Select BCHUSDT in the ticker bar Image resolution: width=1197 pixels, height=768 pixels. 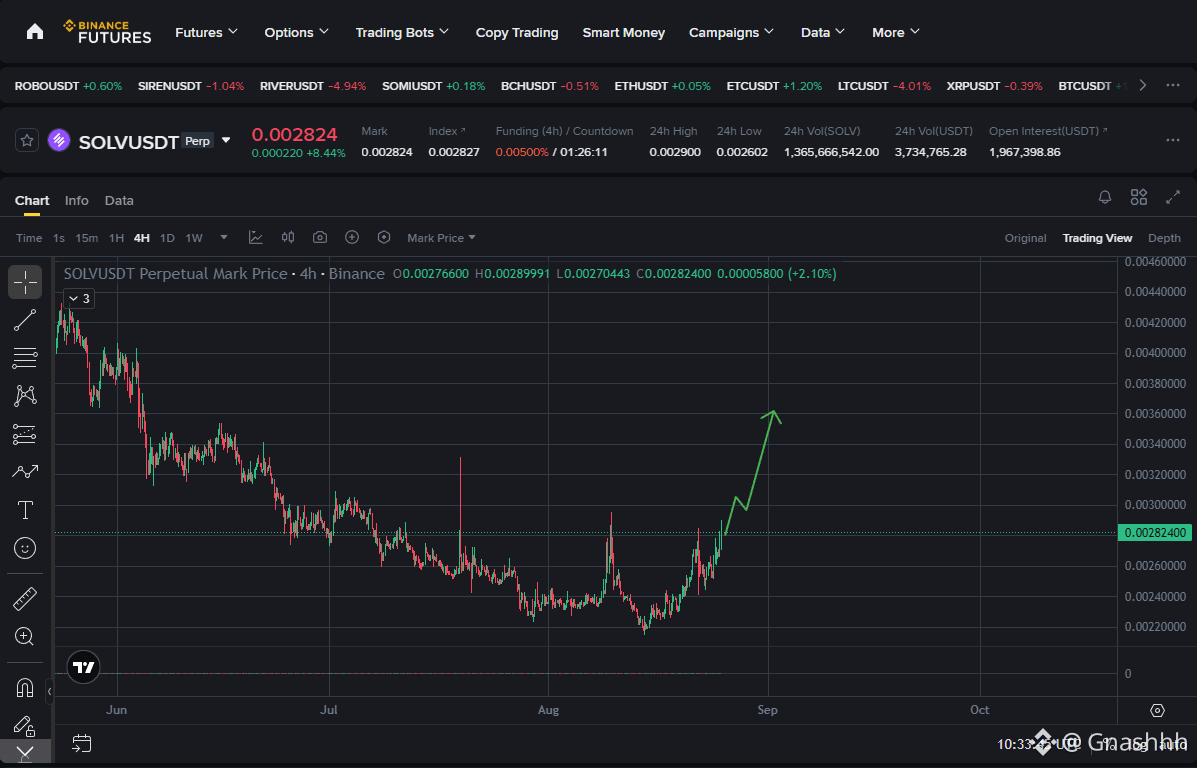(x=550, y=86)
